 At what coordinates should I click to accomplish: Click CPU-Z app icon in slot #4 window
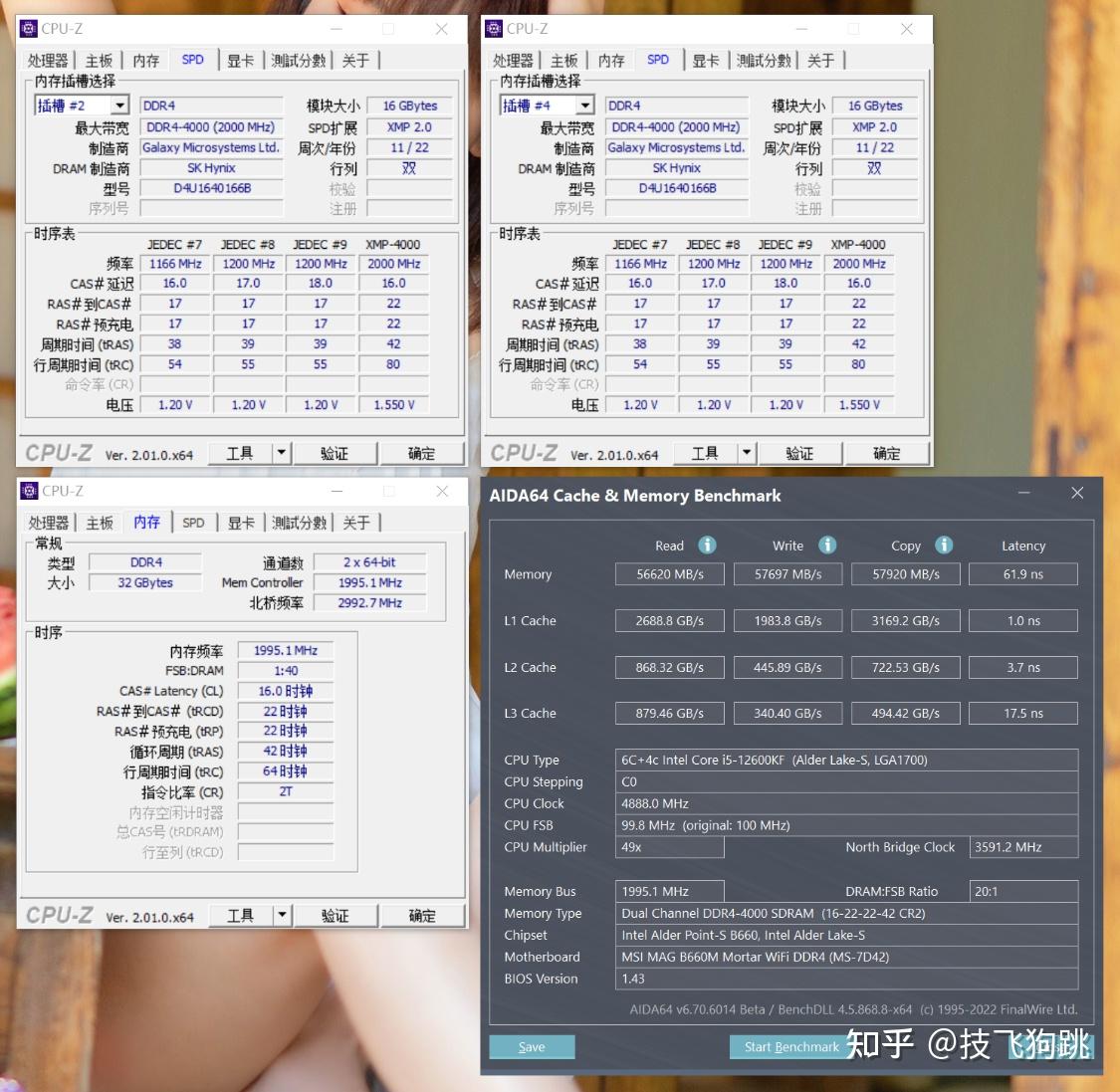[x=494, y=29]
